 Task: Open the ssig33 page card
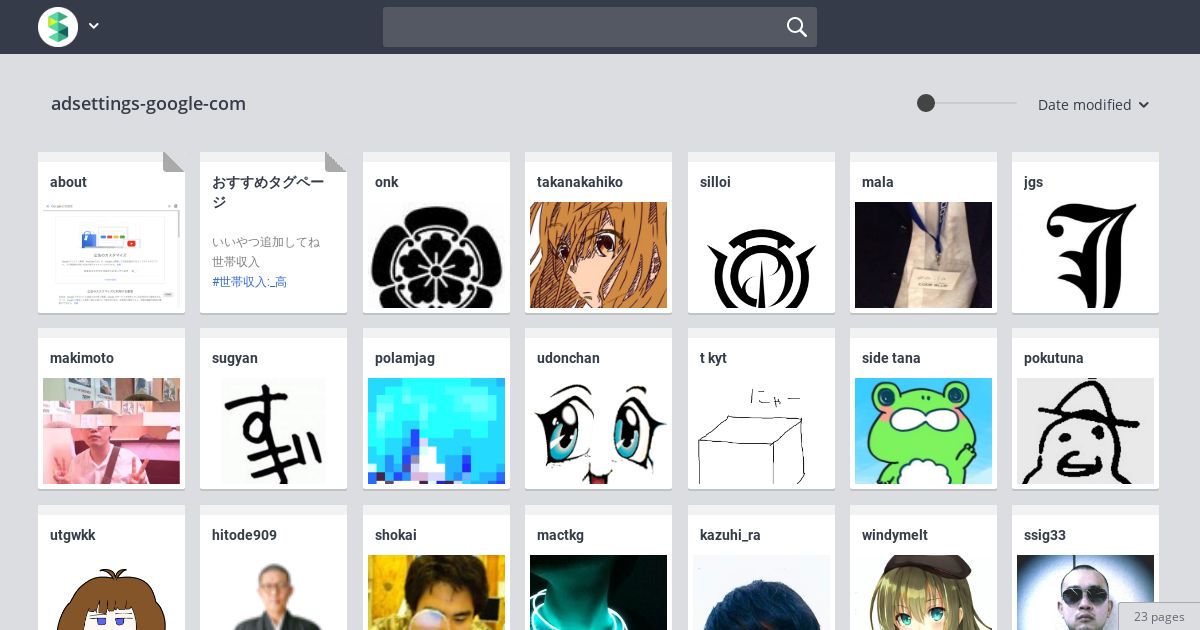click(x=1085, y=567)
